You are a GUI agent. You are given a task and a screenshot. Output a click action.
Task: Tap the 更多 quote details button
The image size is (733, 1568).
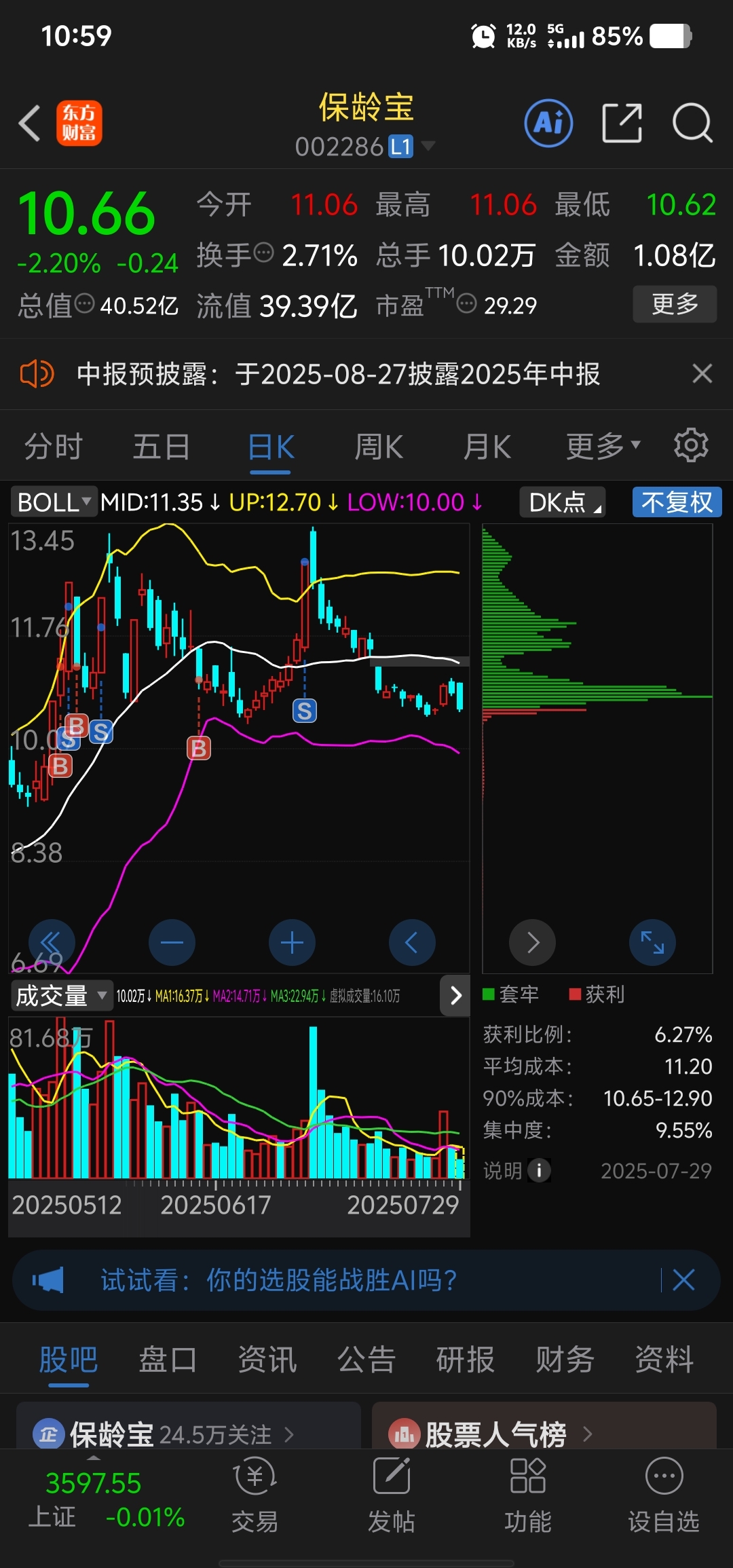click(675, 303)
